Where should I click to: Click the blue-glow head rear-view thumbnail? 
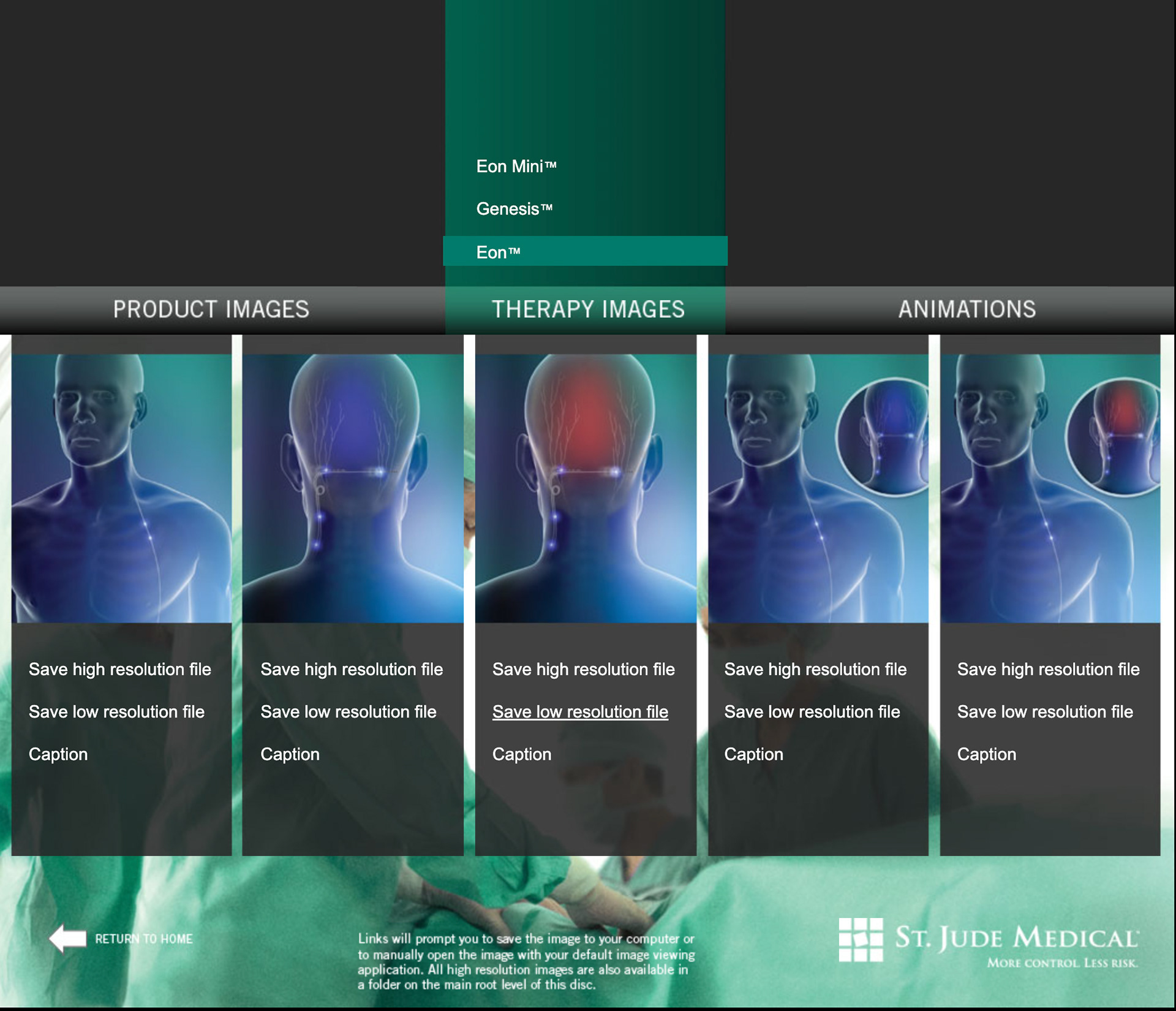click(x=353, y=488)
